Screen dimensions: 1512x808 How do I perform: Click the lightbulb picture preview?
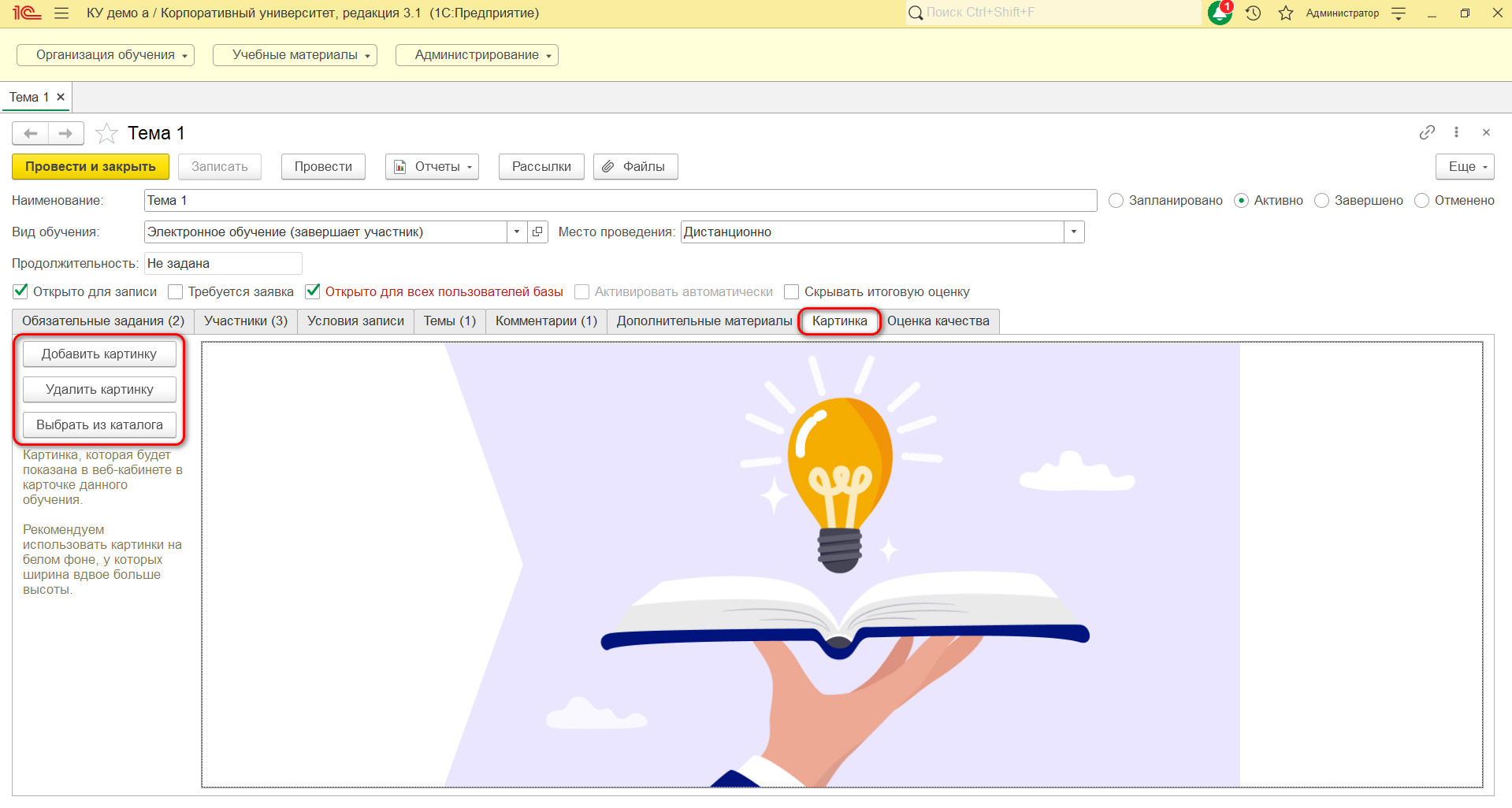[842, 565]
